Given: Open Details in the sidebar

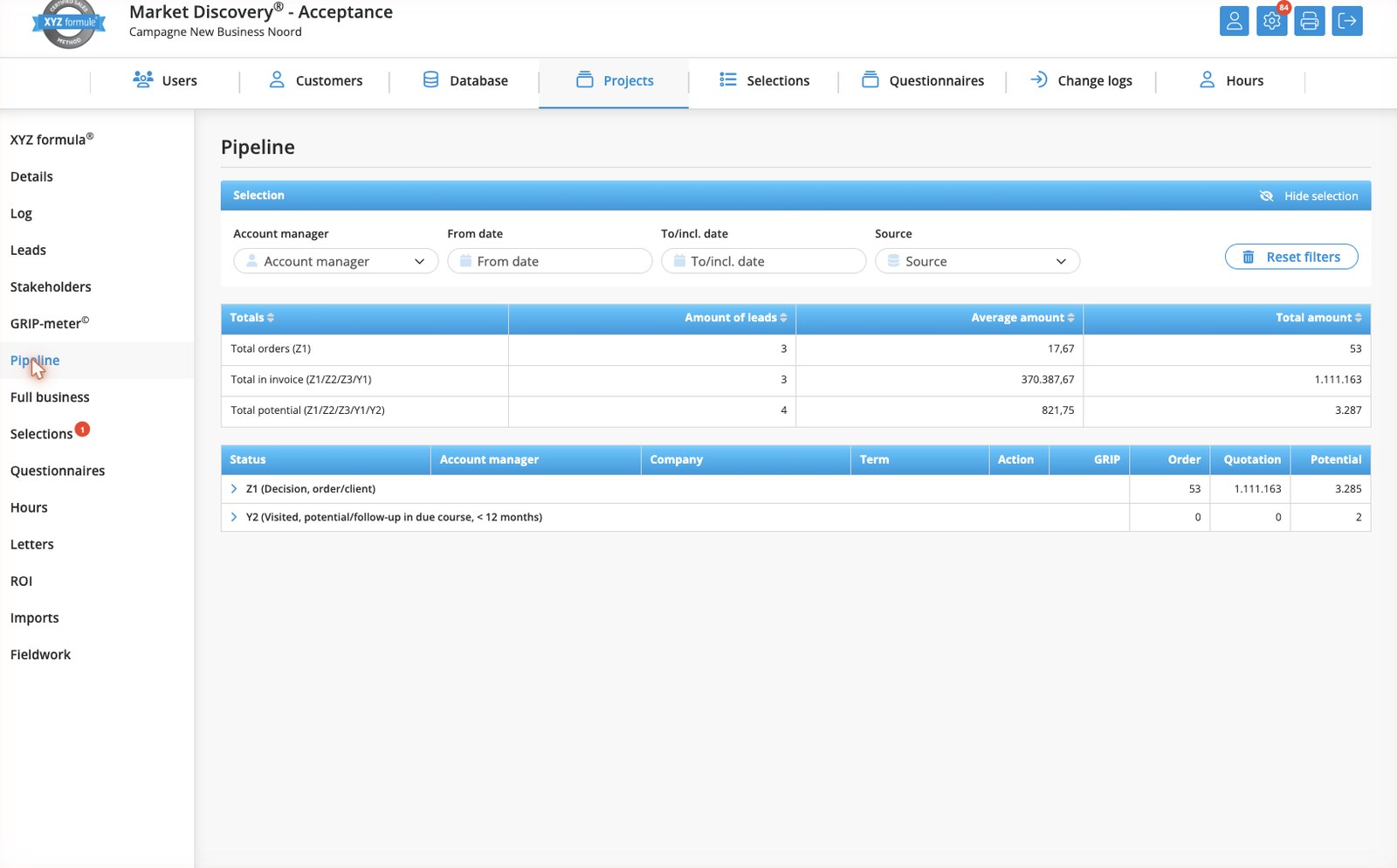Looking at the screenshot, I should pos(31,176).
